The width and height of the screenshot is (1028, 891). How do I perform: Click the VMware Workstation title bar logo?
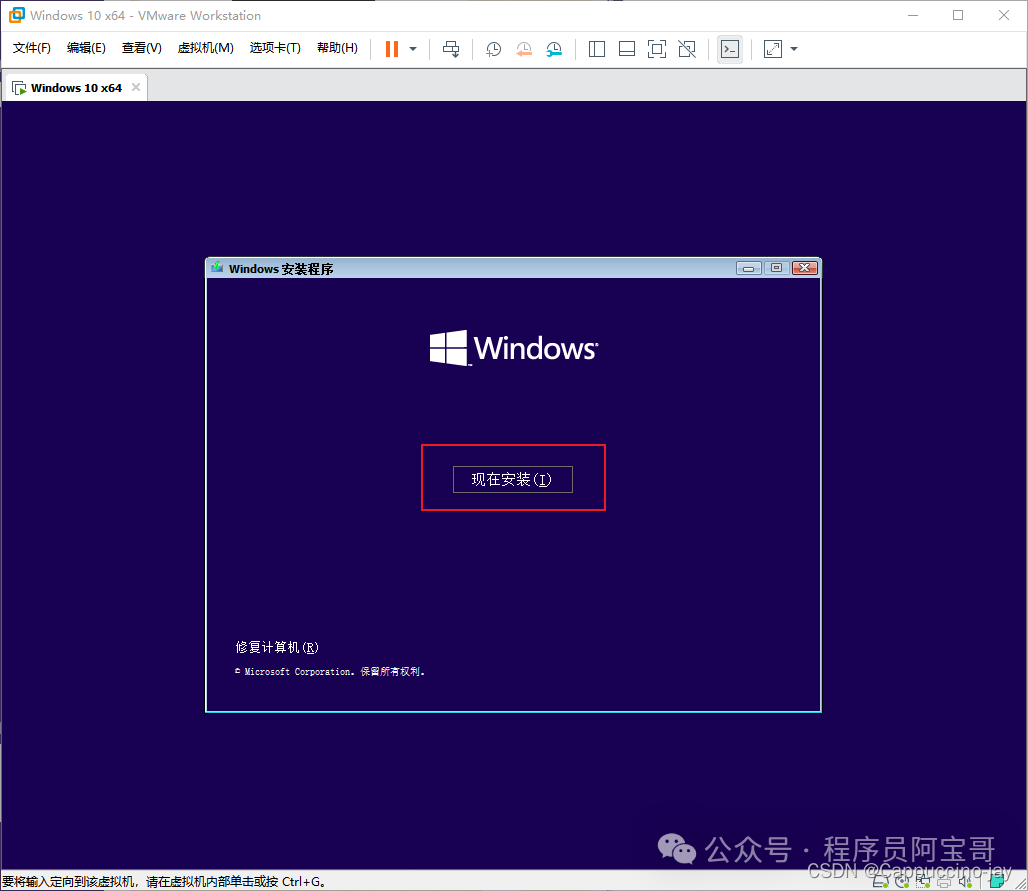click(x=16, y=15)
